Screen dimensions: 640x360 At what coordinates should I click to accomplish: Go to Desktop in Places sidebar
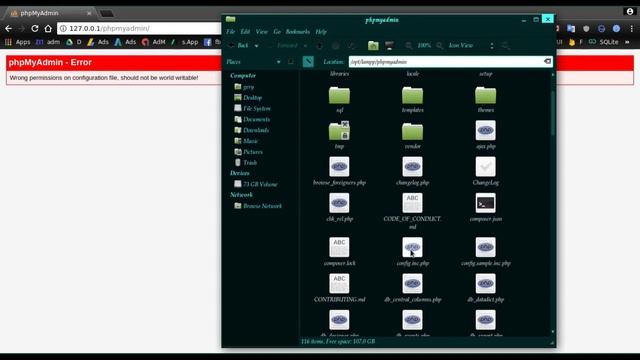[x=248, y=98]
